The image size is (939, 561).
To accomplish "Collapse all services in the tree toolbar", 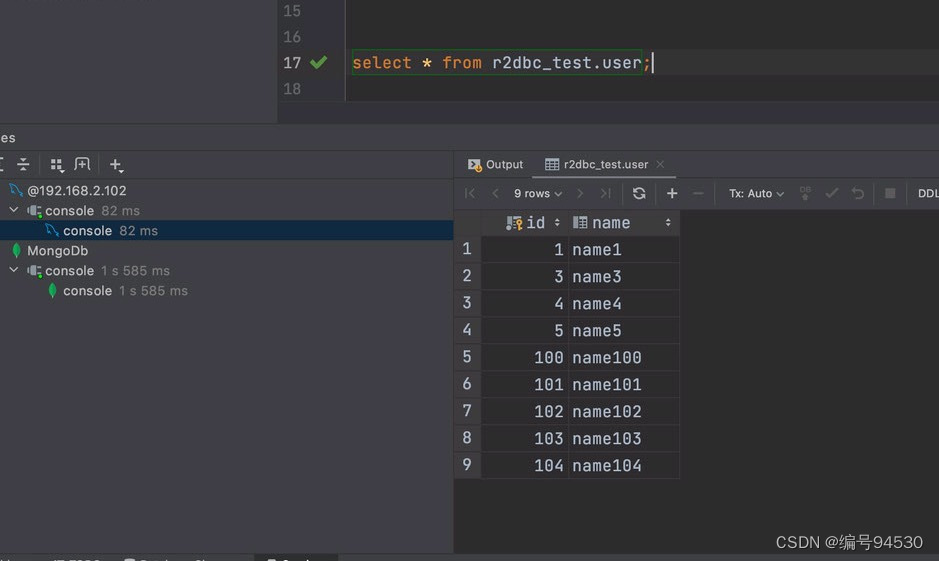I will pyautogui.click(x=23, y=164).
